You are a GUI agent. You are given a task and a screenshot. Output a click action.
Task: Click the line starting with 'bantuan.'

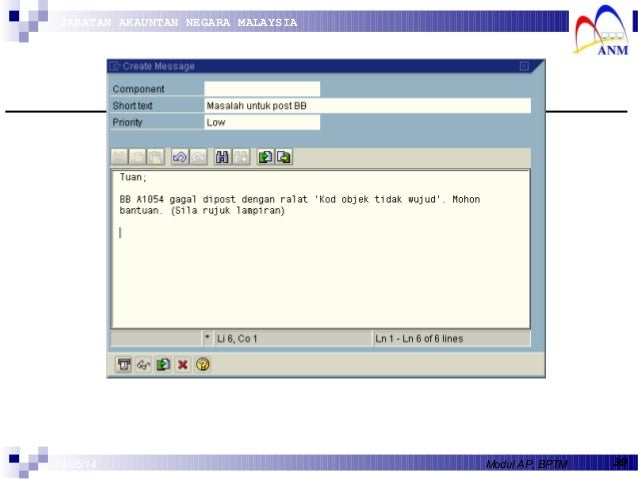pyautogui.click(x=202, y=211)
